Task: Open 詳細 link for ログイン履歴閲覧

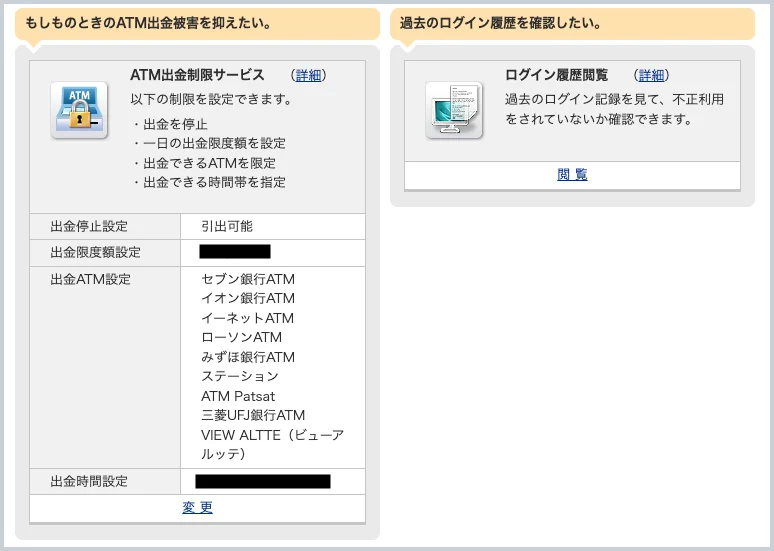Action: point(651,75)
